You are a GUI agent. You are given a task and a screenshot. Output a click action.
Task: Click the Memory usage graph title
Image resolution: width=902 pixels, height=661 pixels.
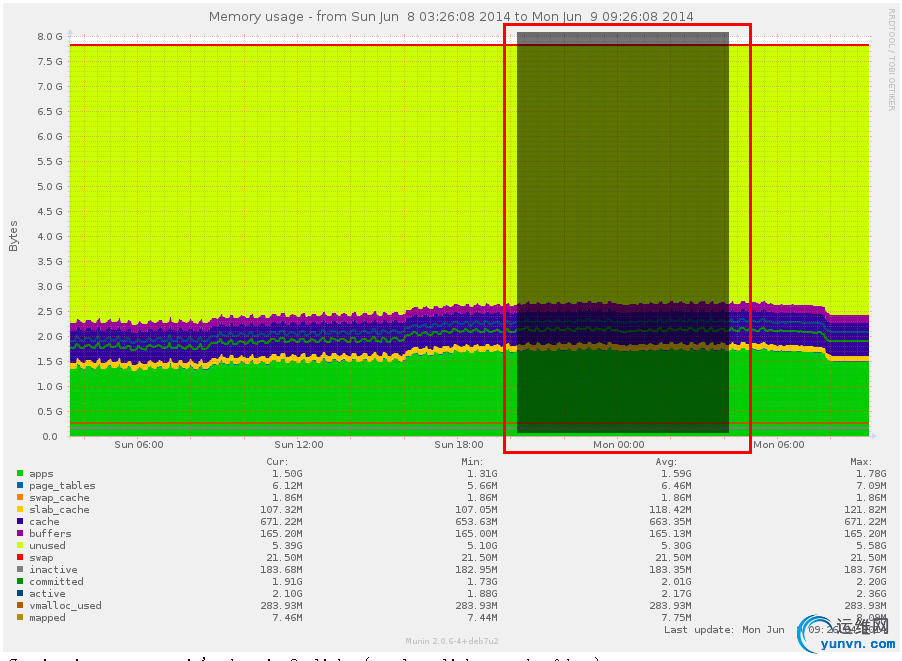pos(451,17)
